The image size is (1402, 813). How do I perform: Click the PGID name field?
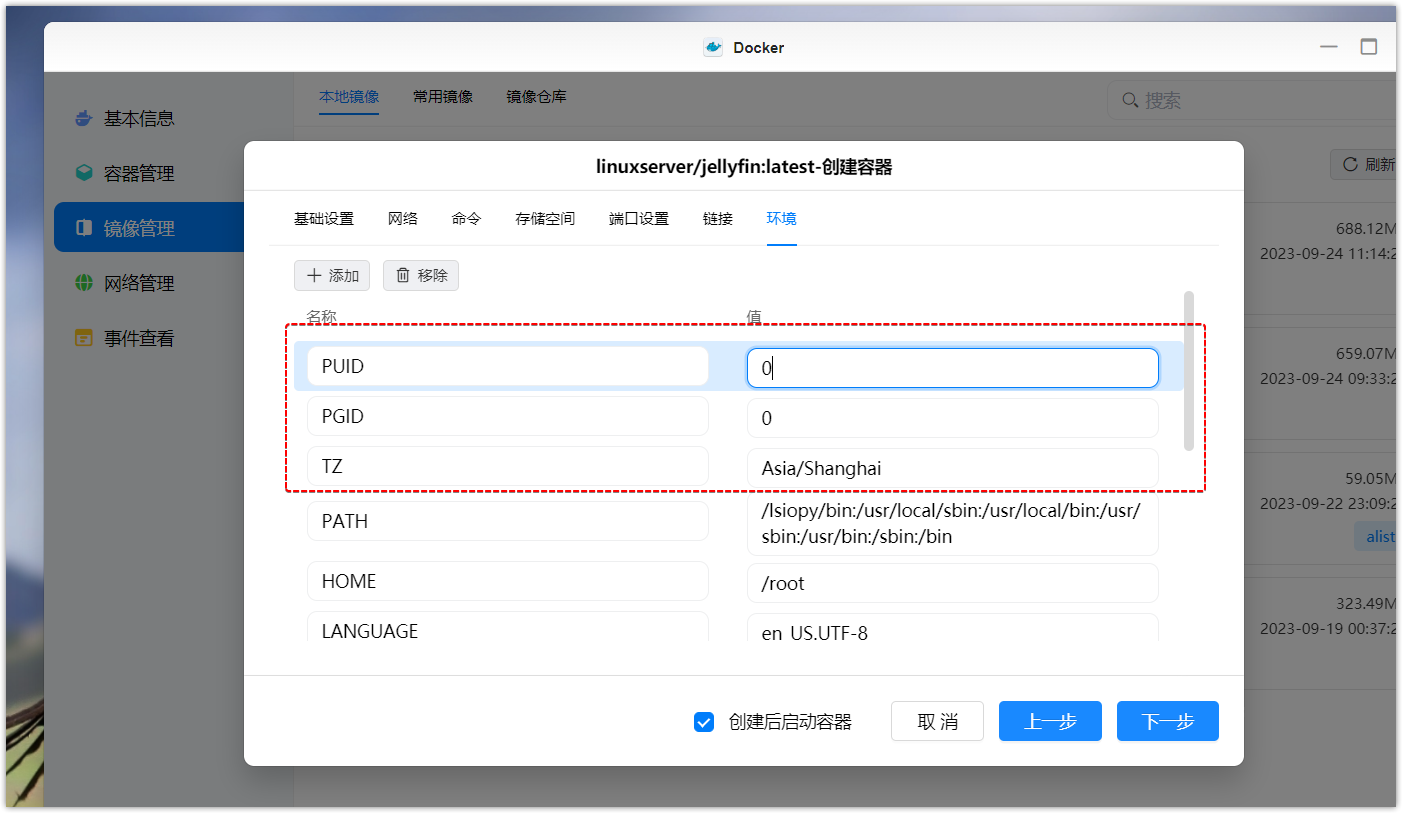[x=508, y=416]
